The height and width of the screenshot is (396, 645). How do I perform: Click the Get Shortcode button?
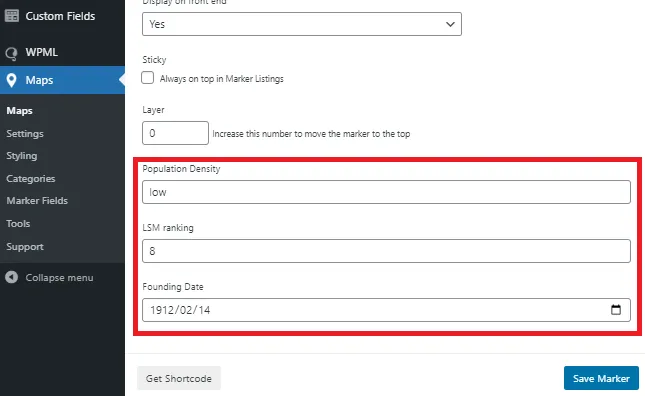coord(179,378)
